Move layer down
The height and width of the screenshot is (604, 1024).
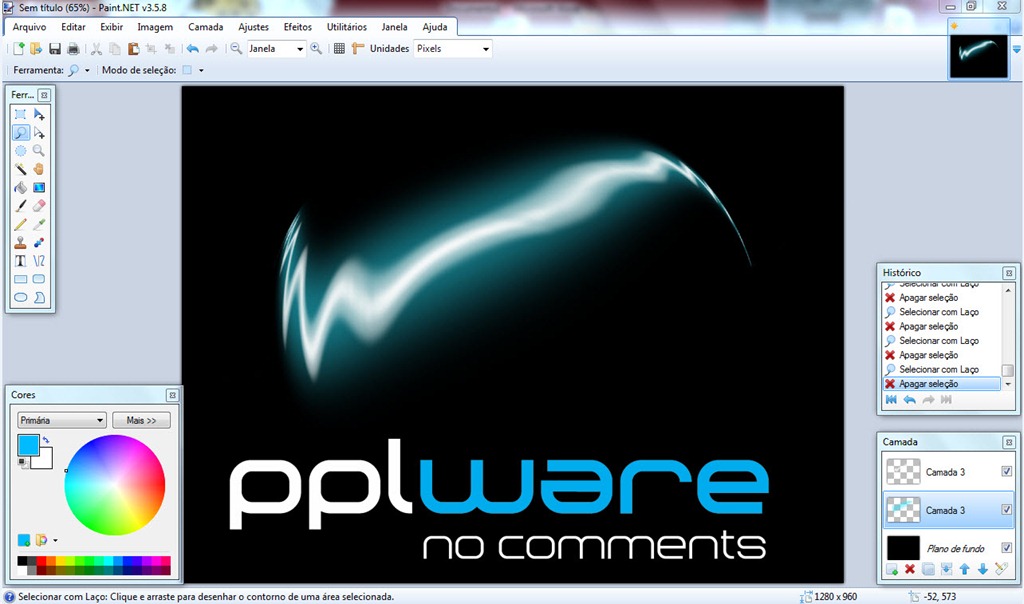tap(983, 569)
